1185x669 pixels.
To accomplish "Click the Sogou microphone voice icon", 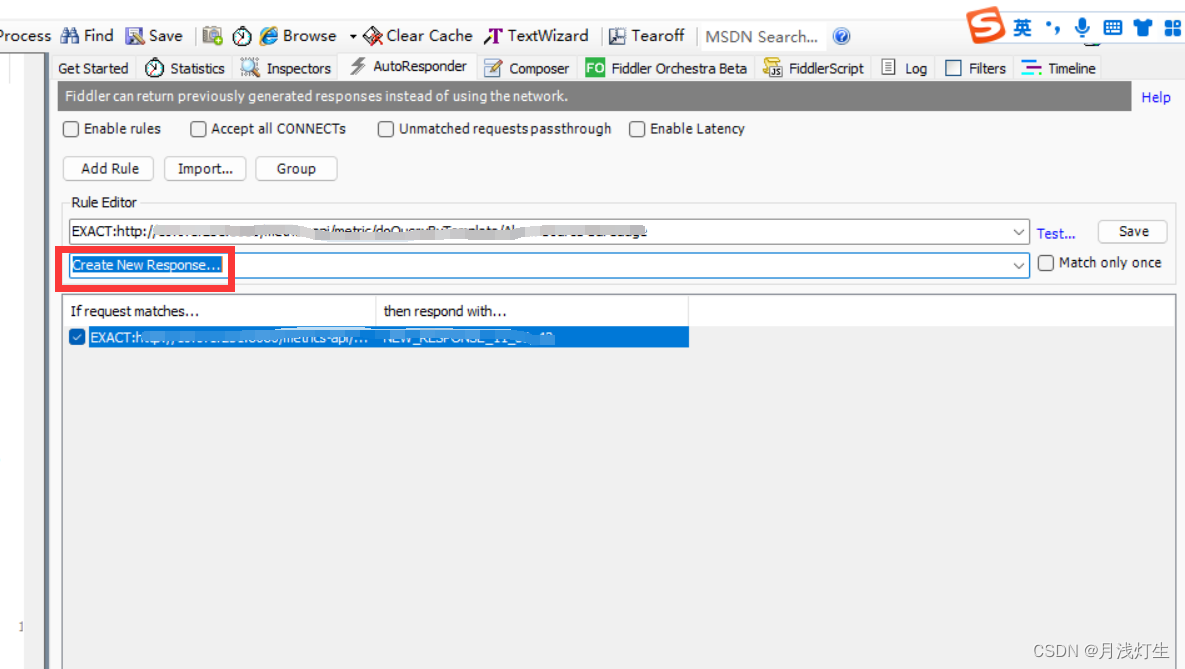I will (x=1082, y=28).
